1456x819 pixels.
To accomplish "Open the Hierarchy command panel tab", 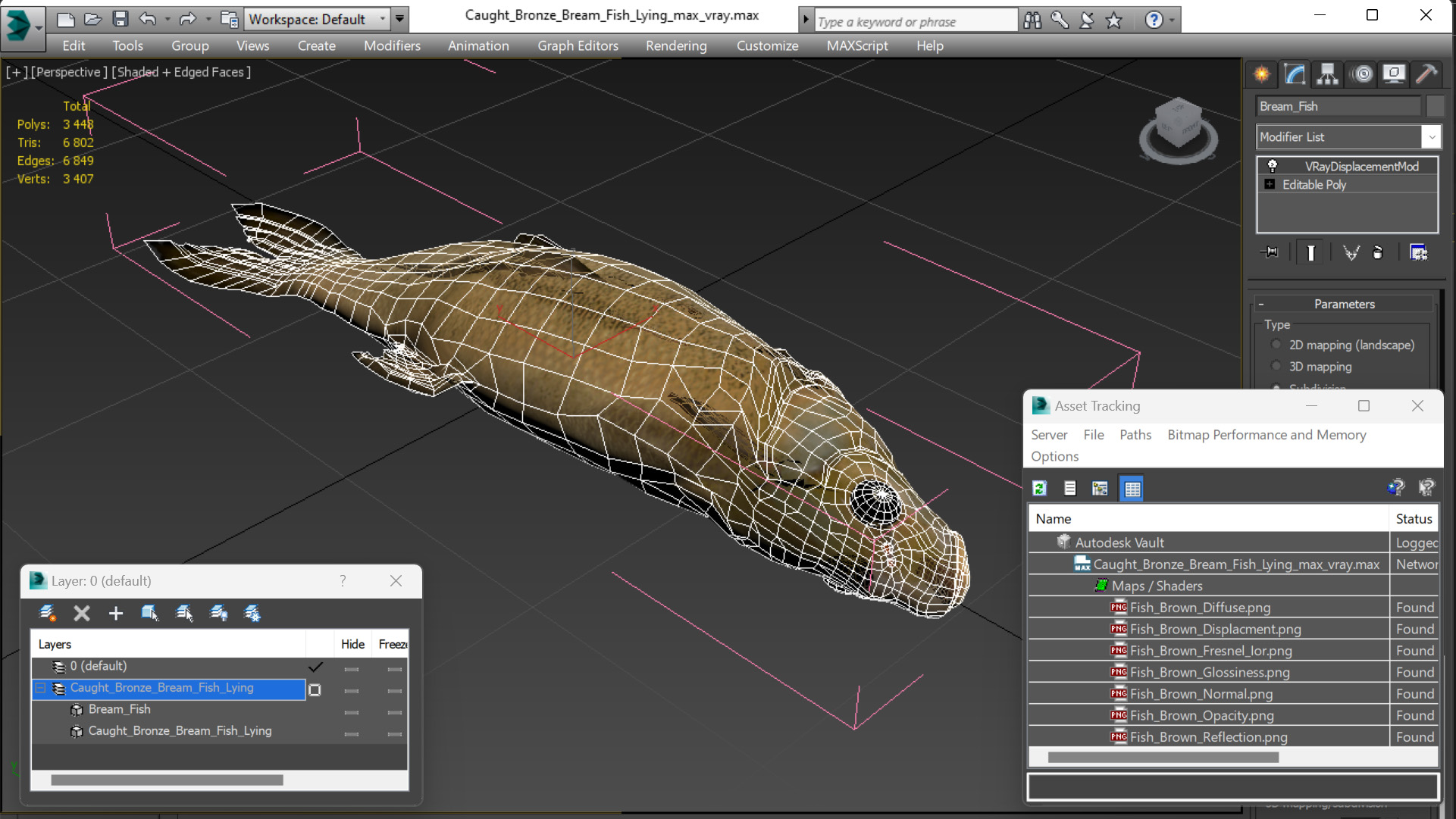I will pyautogui.click(x=1327, y=74).
